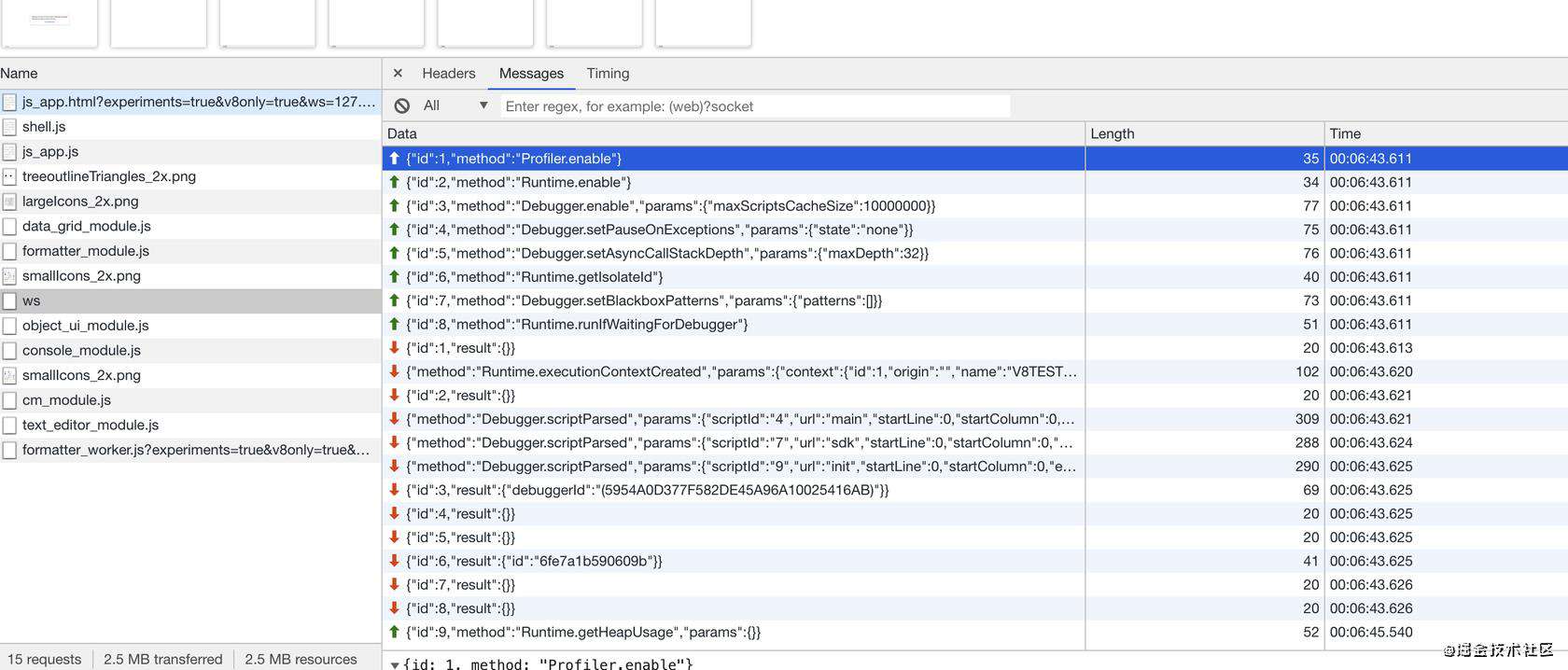Select the result with id 6fe7a1b590609b
This screenshot has height=670, width=1568.
975,561
